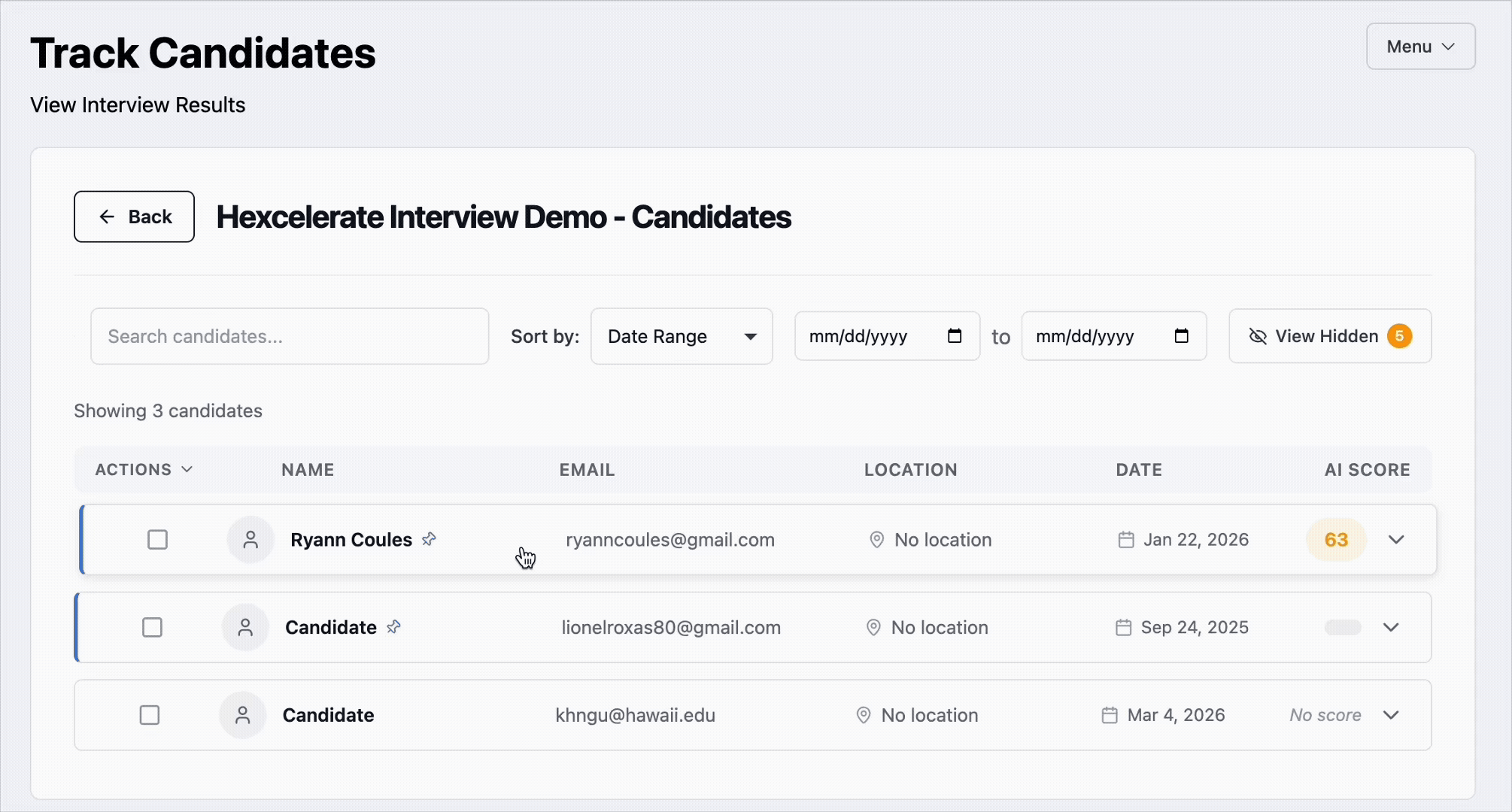Click the eye icon on View Hidden button
This screenshot has width=1512, height=812.
click(1258, 336)
